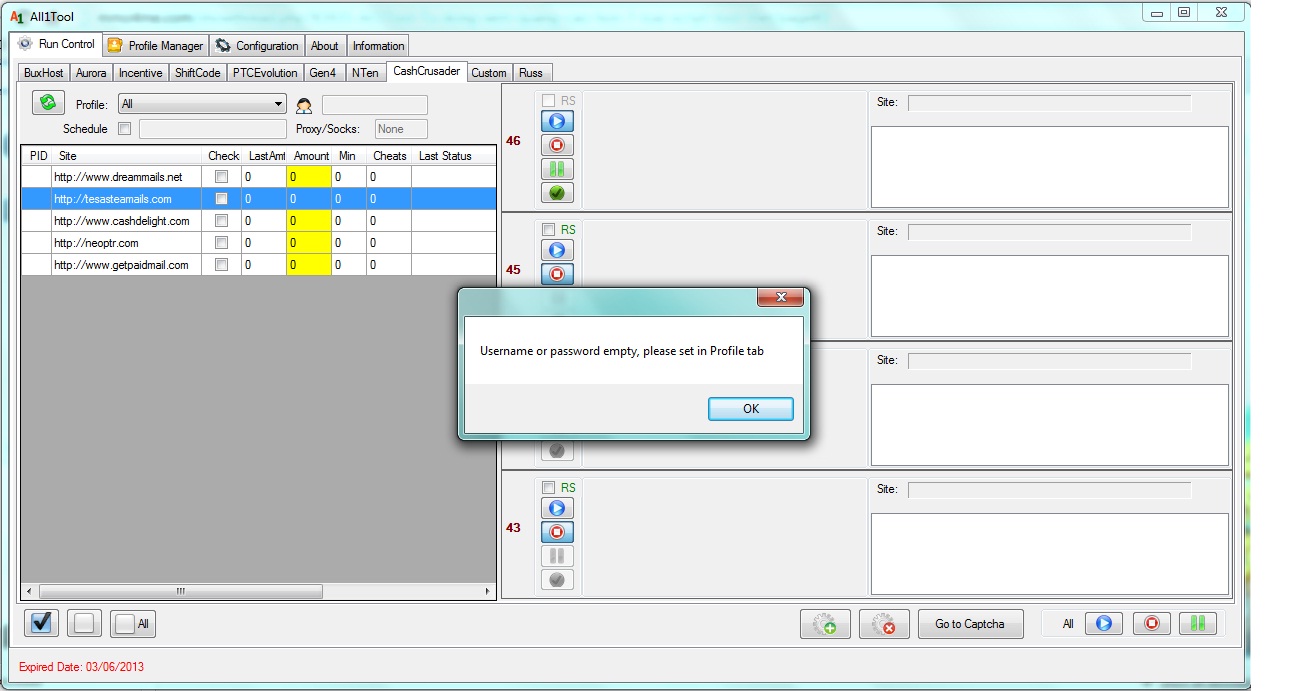Screen dimensions: 1314x691
Task: Switch to the NTen sub-tab
Action: (x=365, y=73)
